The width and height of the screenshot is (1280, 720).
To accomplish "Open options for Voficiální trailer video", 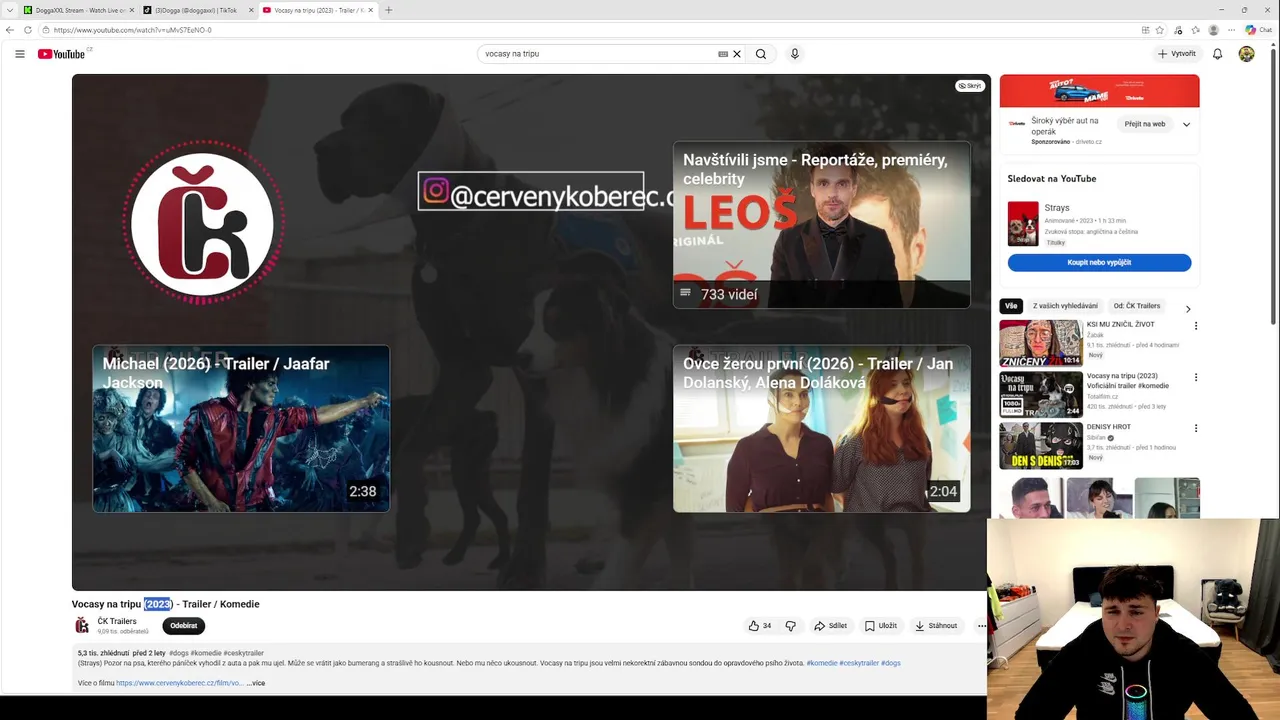I will pyautogui.click(x=1195, y=377).
